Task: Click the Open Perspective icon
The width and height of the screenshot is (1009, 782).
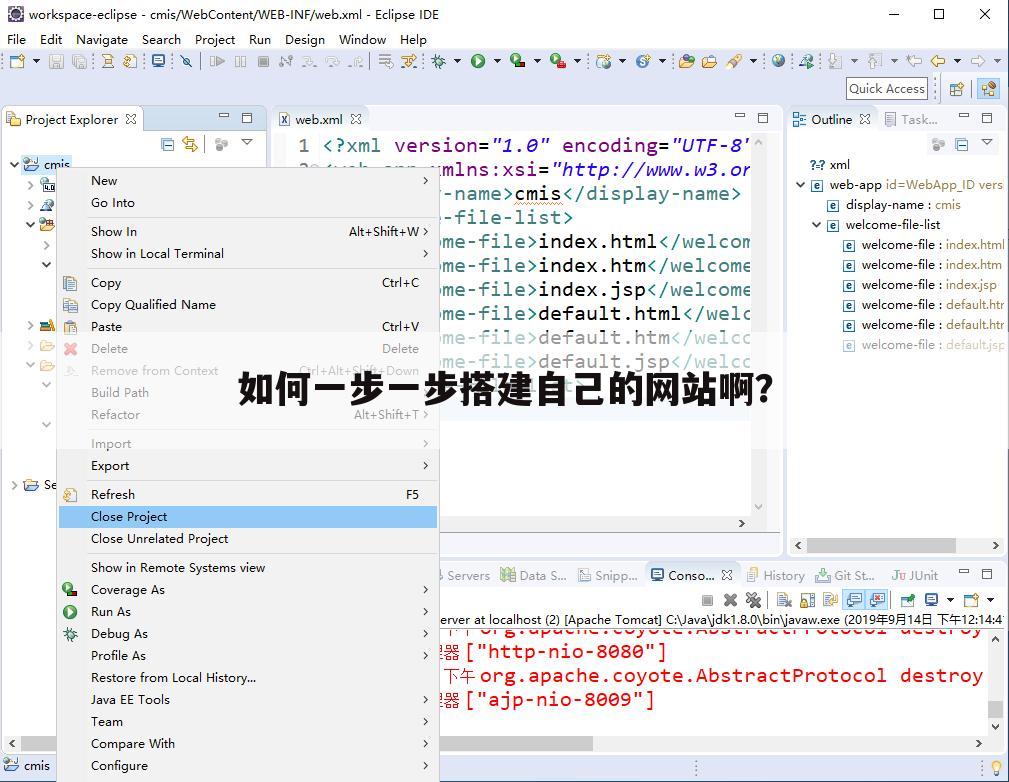Action: pos(957,89)
